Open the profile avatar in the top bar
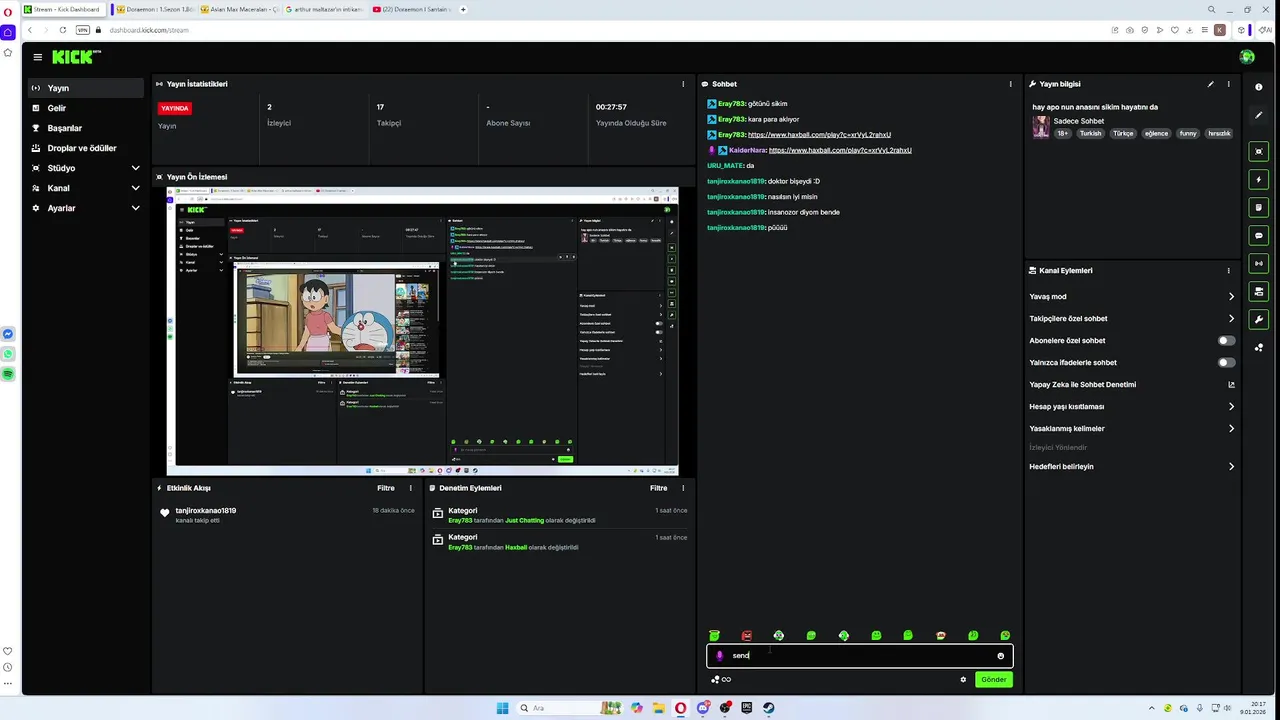The width and height of the screenshot is (1280, 720). point(1246,57)
